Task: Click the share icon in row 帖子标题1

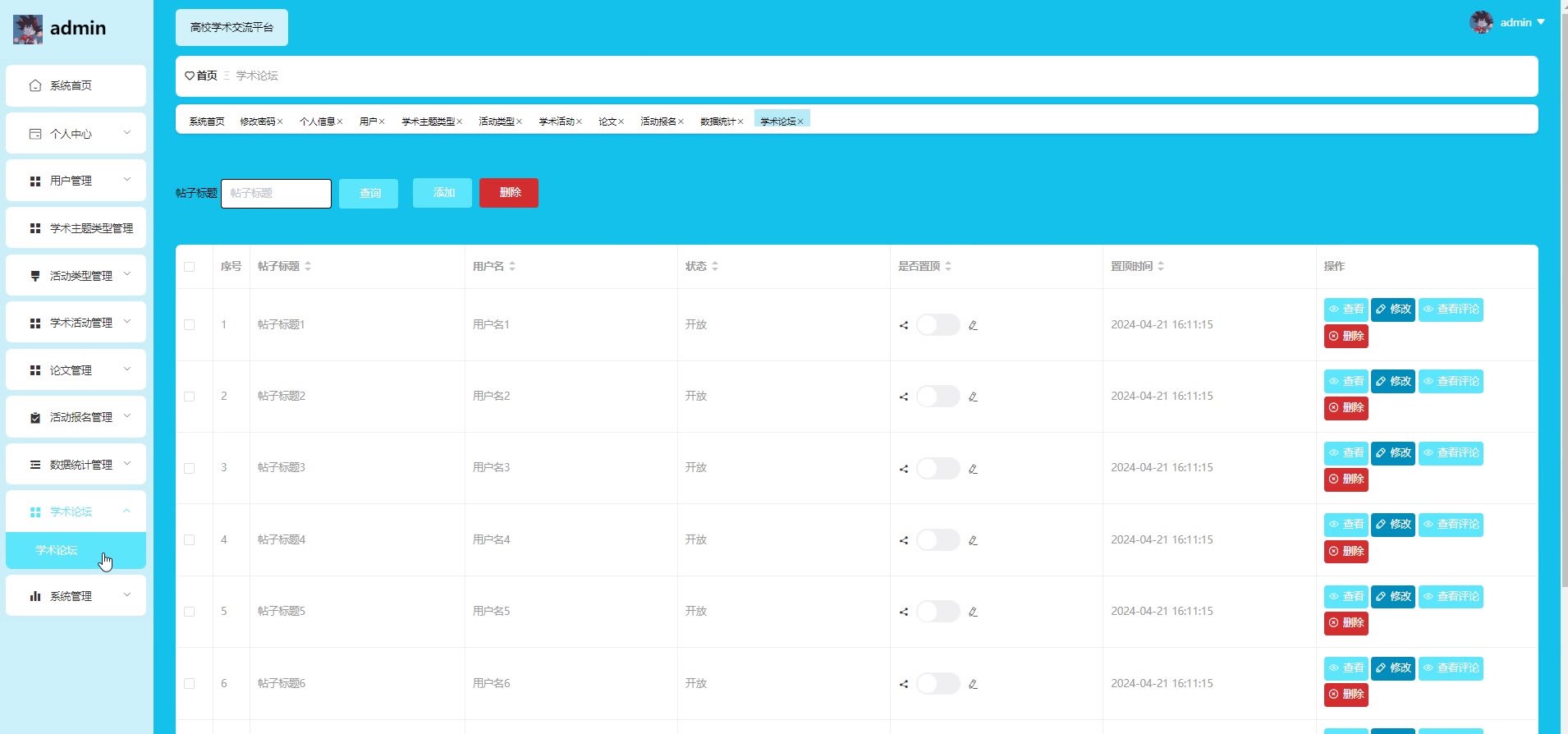Action: [904, 325]
